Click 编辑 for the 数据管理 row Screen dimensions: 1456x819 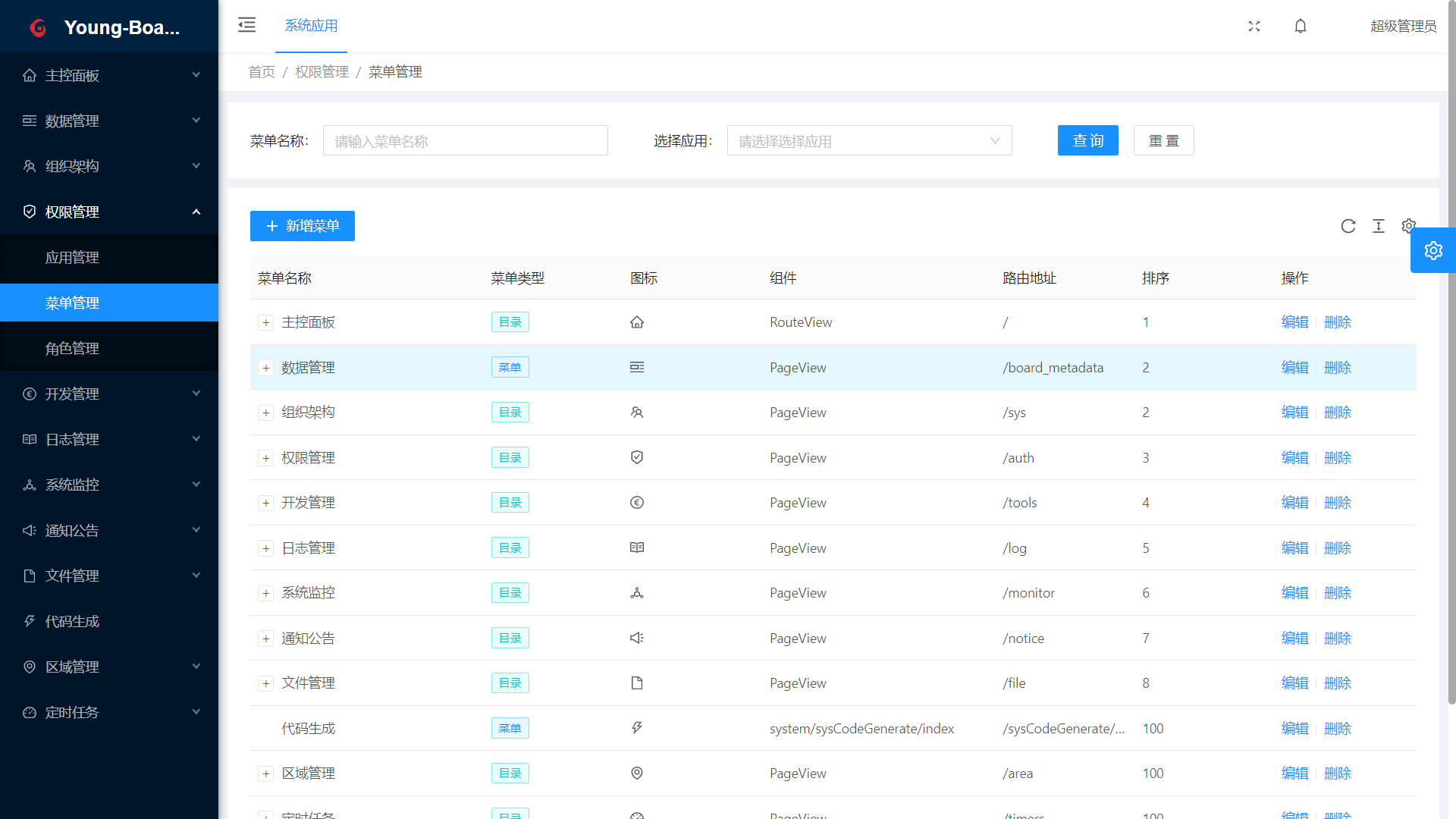click(1294, 368)
